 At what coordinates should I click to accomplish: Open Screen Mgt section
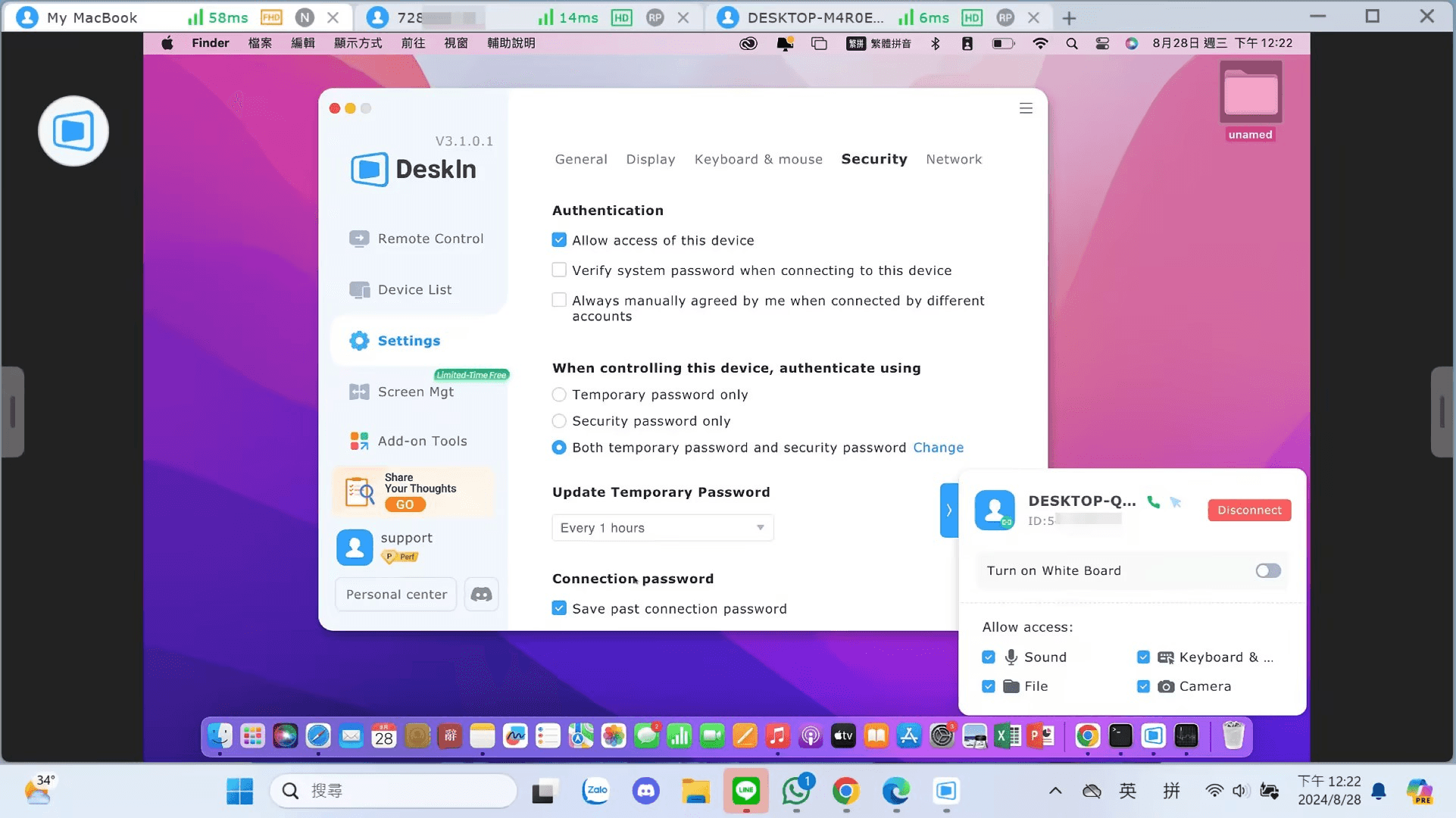click(x=401, y=392)
